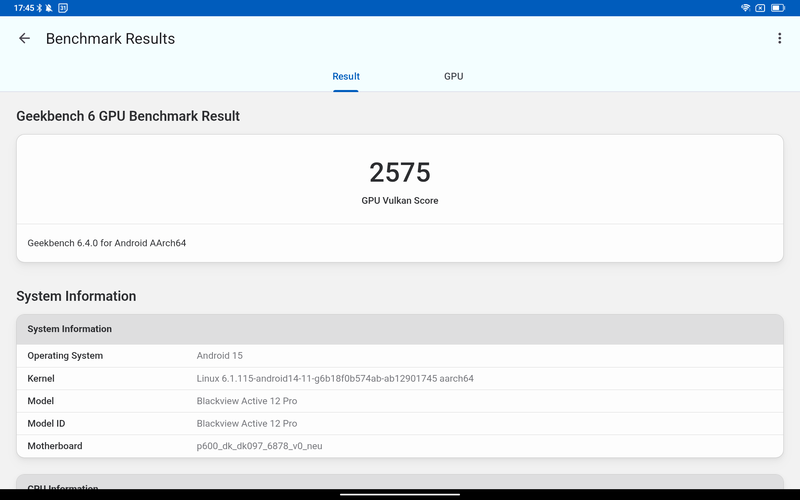This screenshot has width=800, height=500.
Task: Tap the Model row label
Action: pos(41,401)
